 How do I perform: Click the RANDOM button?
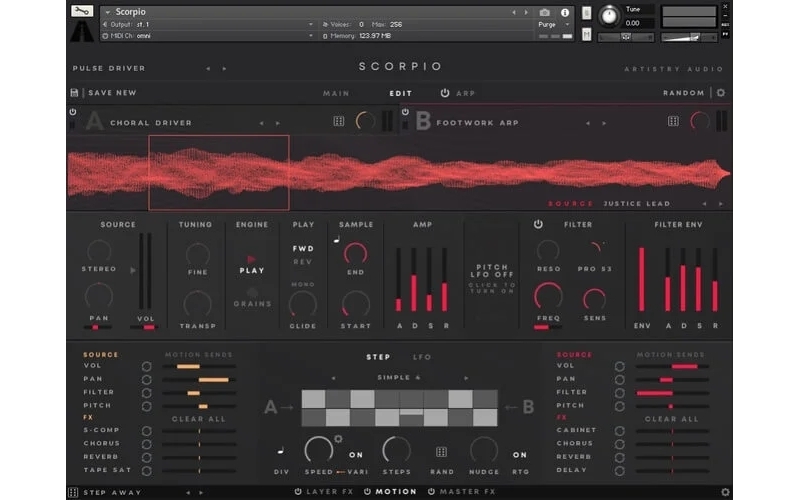[x=684, y=93]
